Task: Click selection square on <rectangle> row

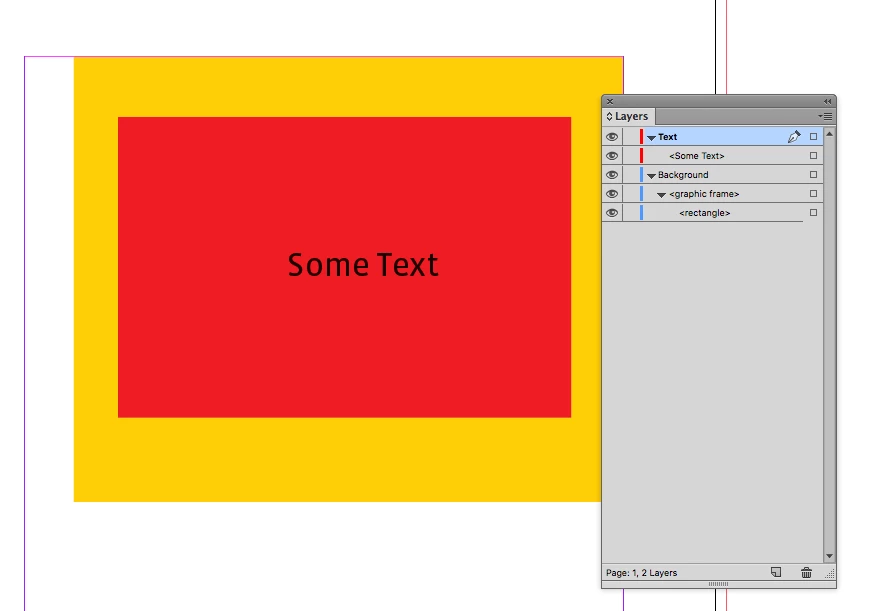Action: 813,213
